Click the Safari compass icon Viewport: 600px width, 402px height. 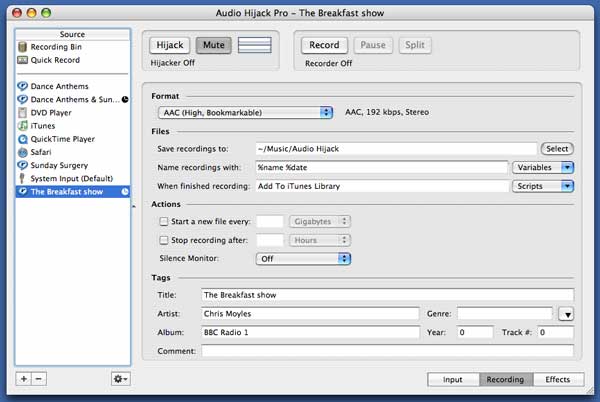point(23,152)
